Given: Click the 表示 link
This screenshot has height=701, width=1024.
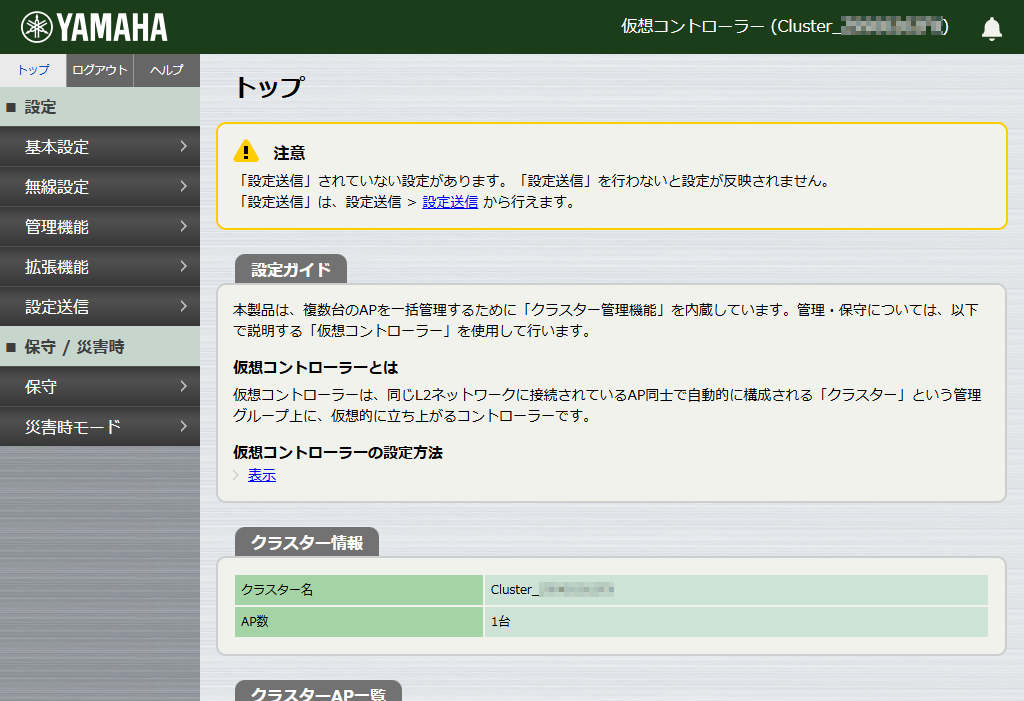Looking at the screenshot, I should pos(262,475).
